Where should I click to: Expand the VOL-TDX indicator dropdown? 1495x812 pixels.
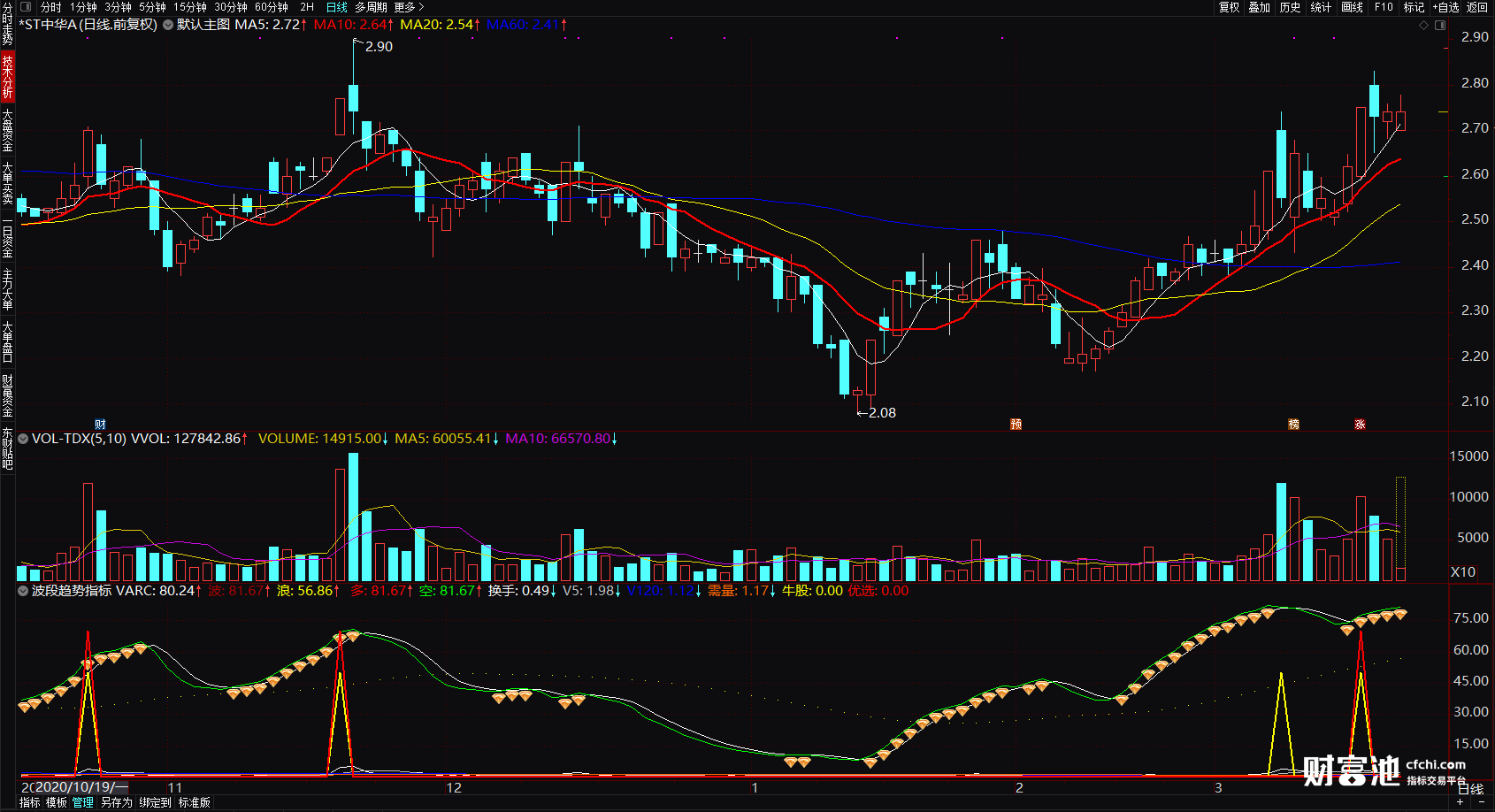23,439
